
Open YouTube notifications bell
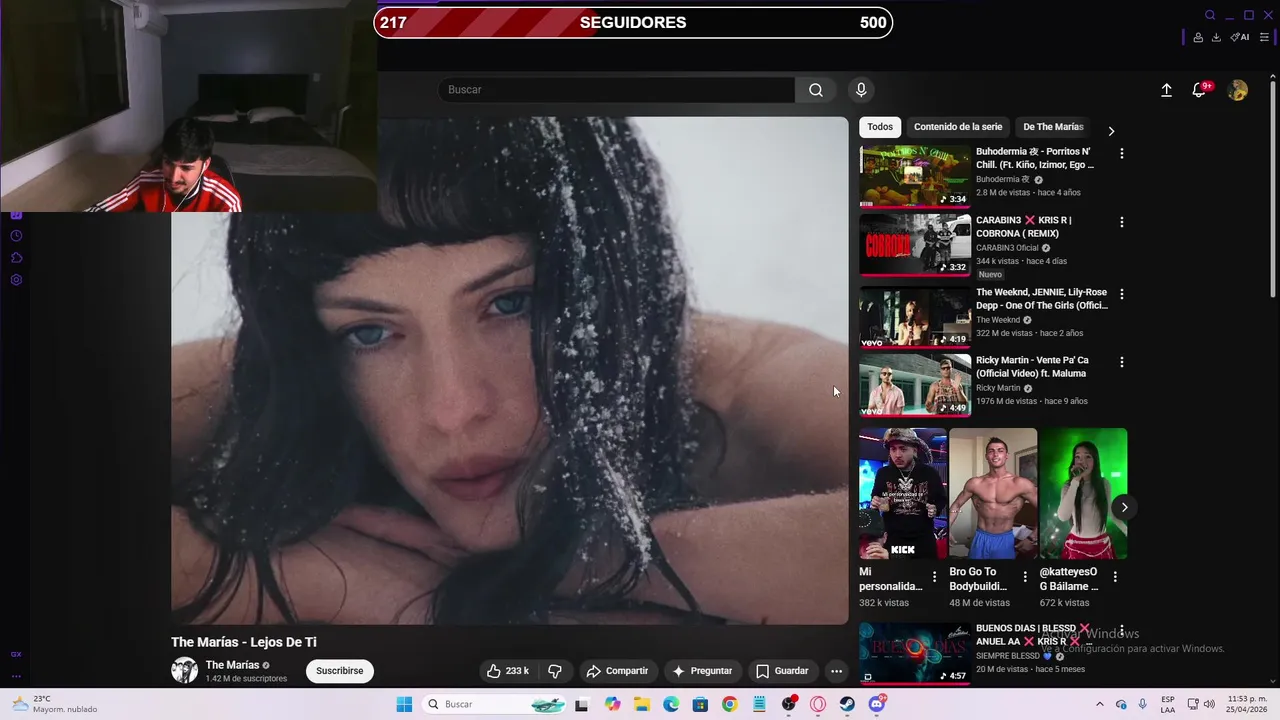1199,90
